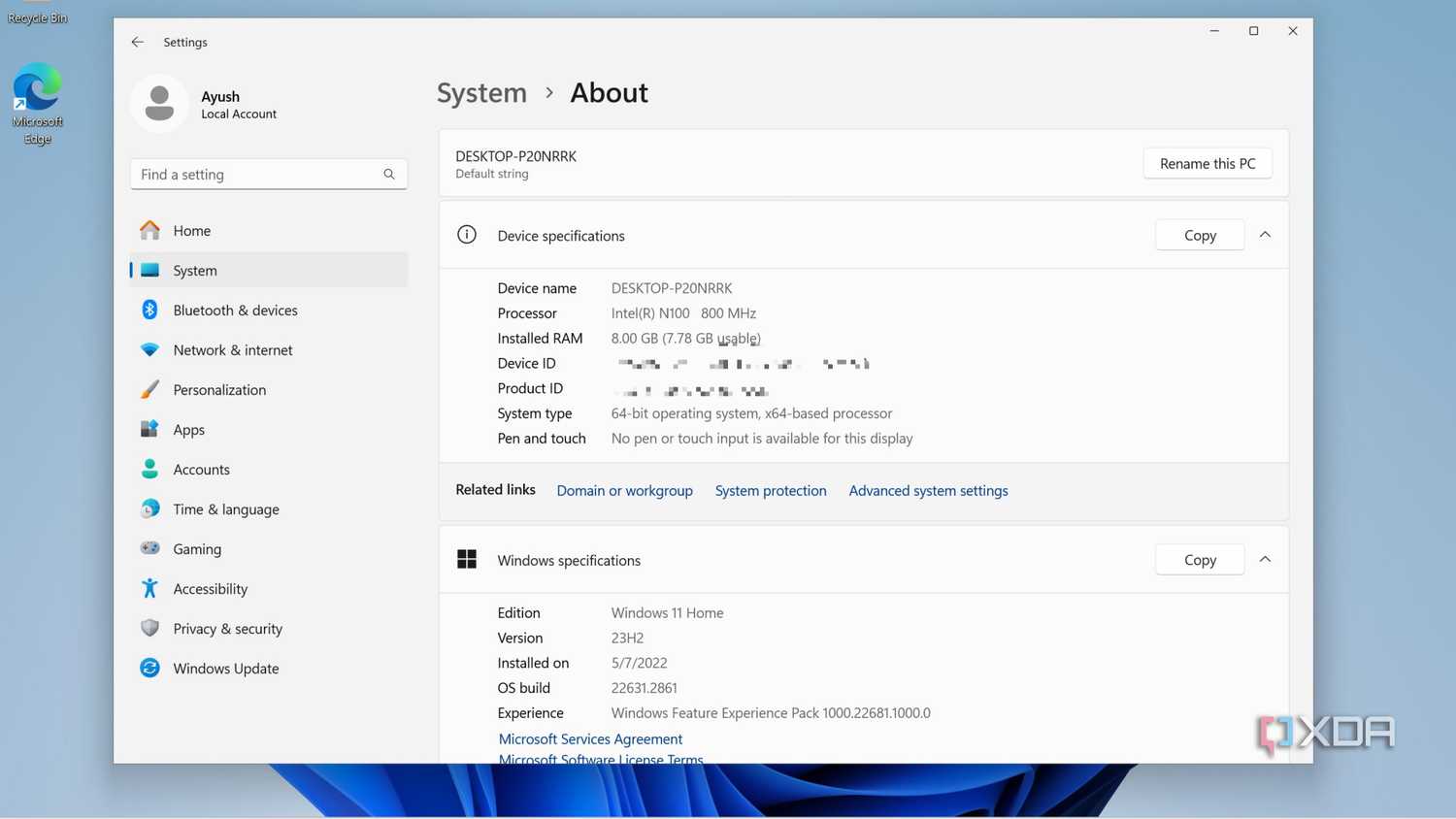Screen dimensions: 1456x819
Task: Click Rename this PC button
Action: 1208,163
